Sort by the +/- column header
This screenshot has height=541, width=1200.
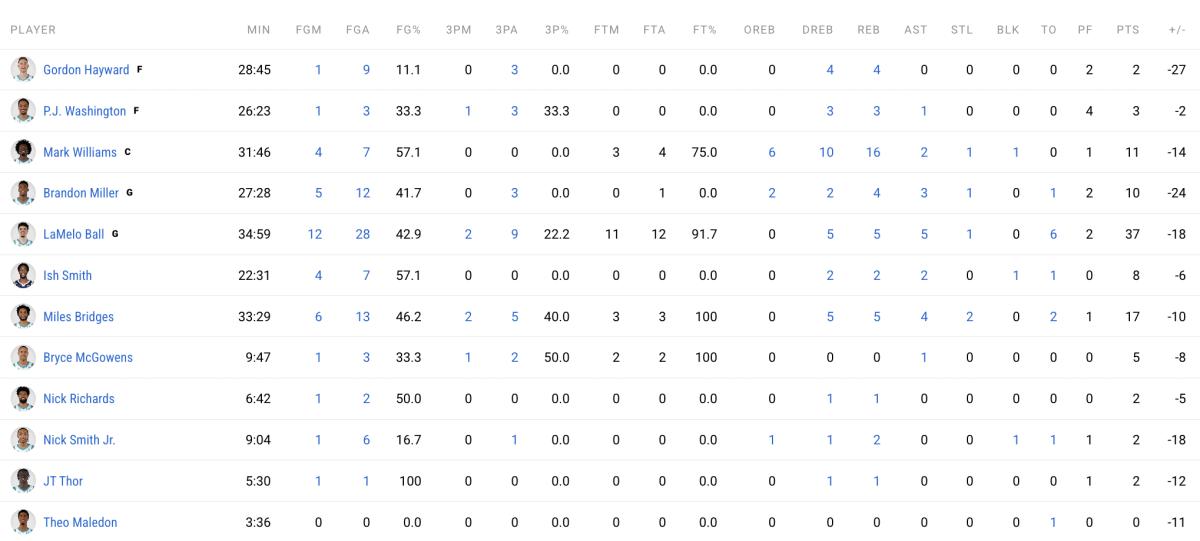1176,30
